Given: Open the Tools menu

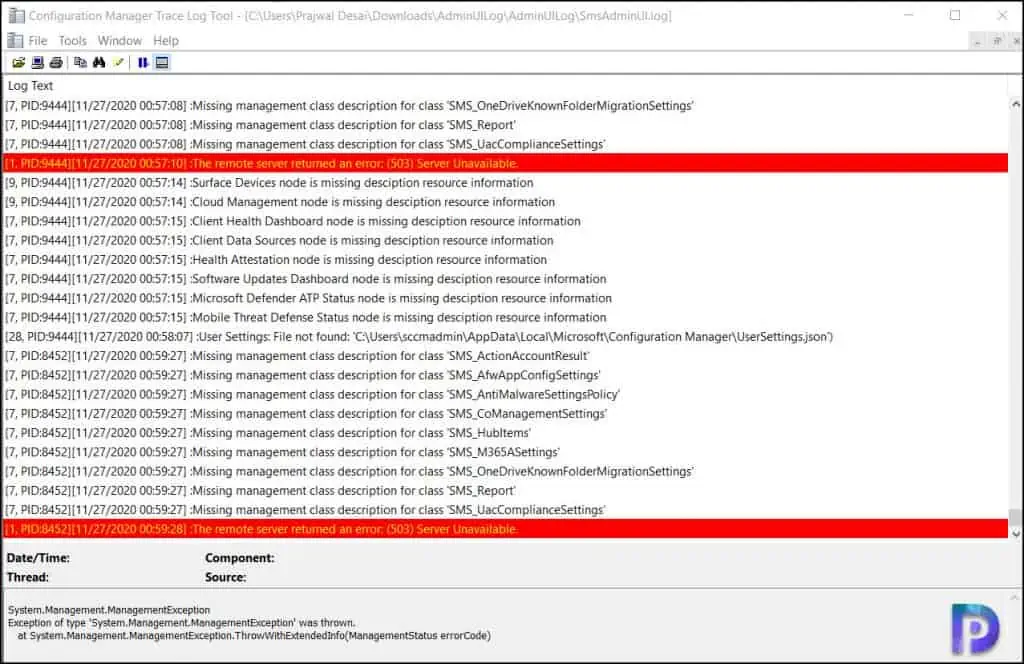Looking at the screenshot, I should coord(72,40).
